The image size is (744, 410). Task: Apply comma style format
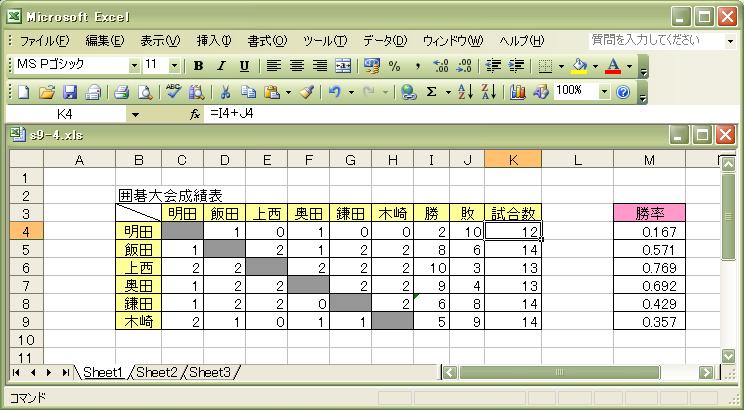(418, 66)
